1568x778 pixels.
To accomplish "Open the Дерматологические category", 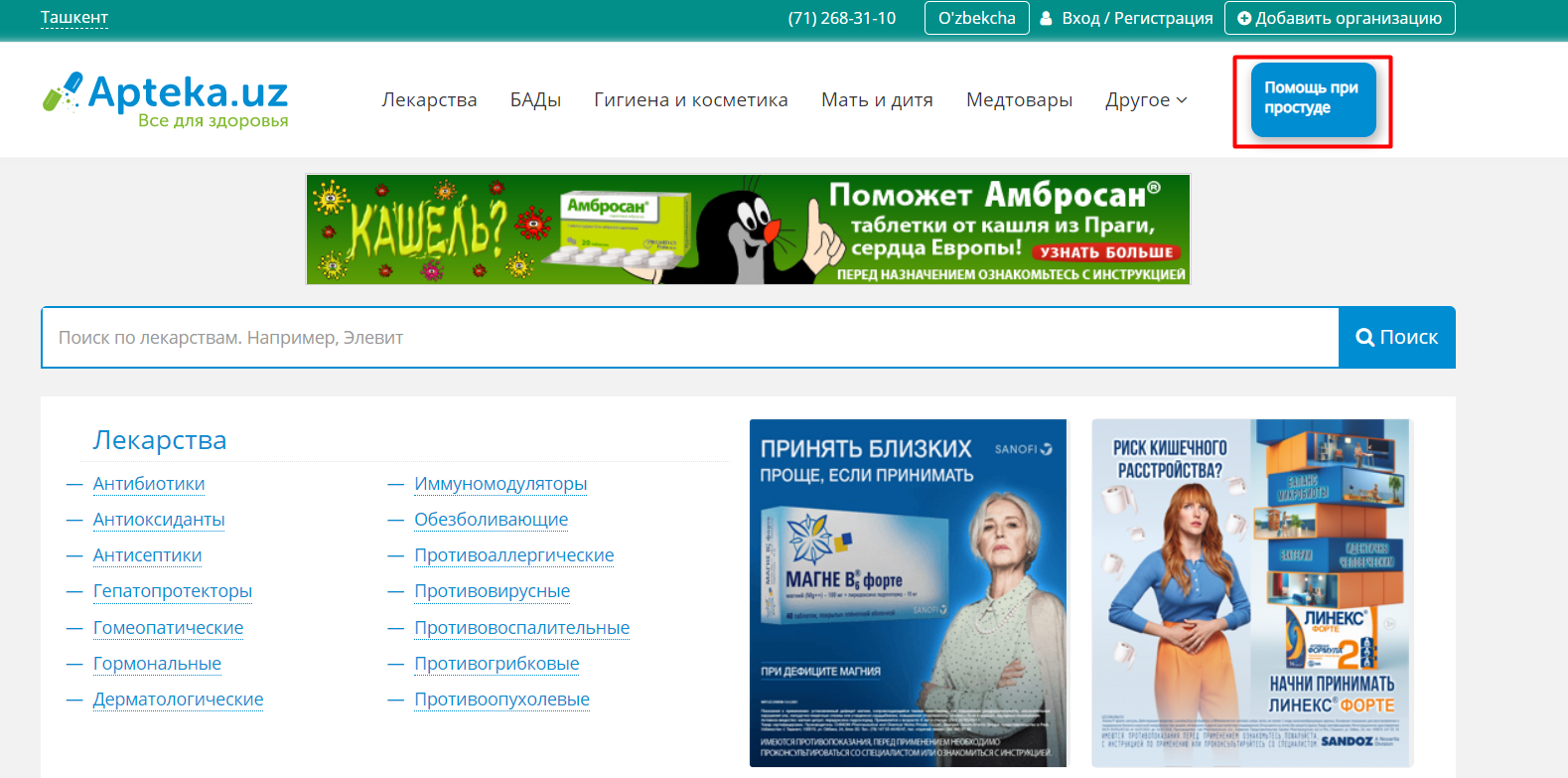I will tap(179, 700).
